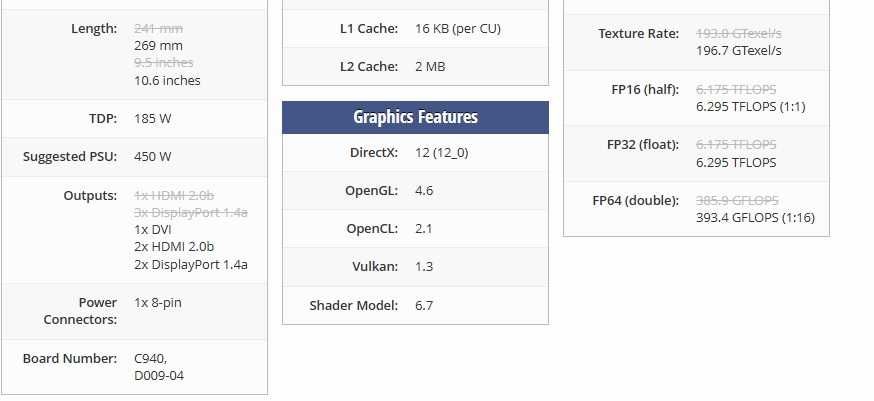Select the 1x DVI output entry
The image size is (874, 401).
[x=155, y=230]
